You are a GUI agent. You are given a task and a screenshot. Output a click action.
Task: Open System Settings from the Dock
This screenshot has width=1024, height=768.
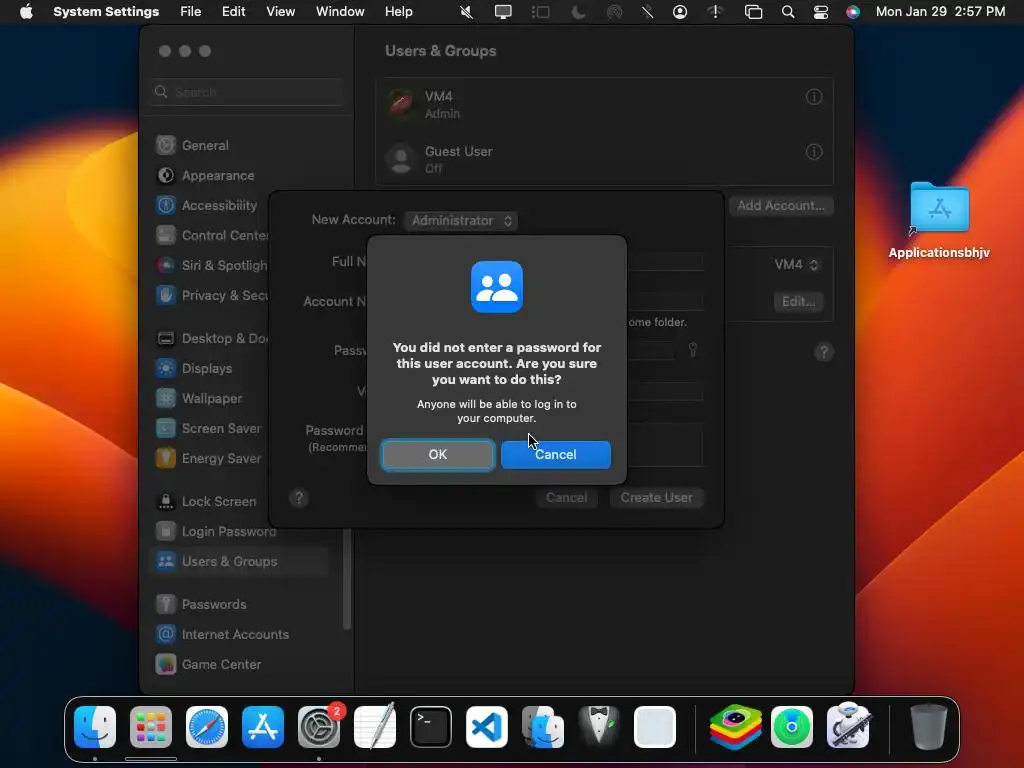(319, 727)
